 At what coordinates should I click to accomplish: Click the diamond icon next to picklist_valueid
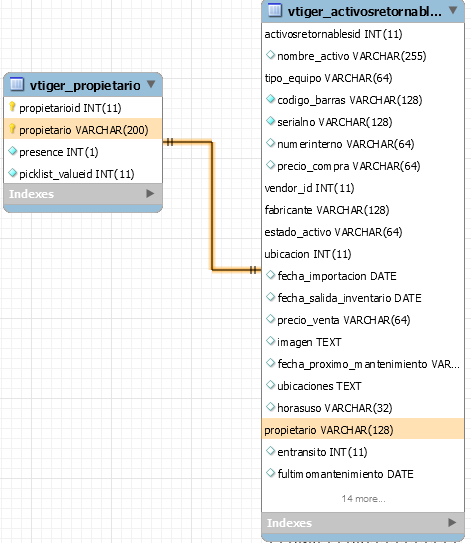(x=12, y=173)
